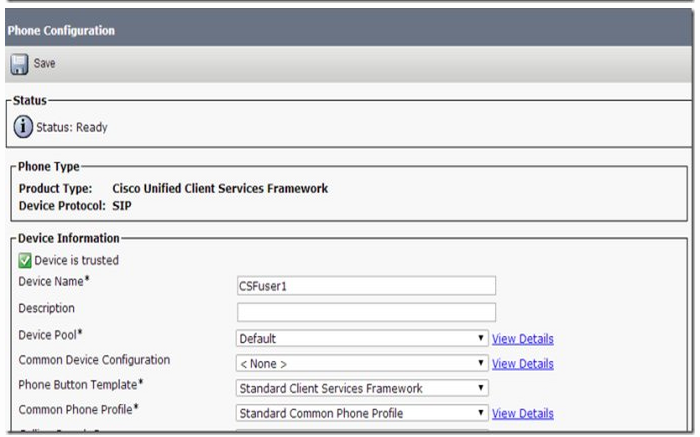Click the Status info icon
Image resolution: width=700 pixels, height=437 pixels.
pos(23,127)
